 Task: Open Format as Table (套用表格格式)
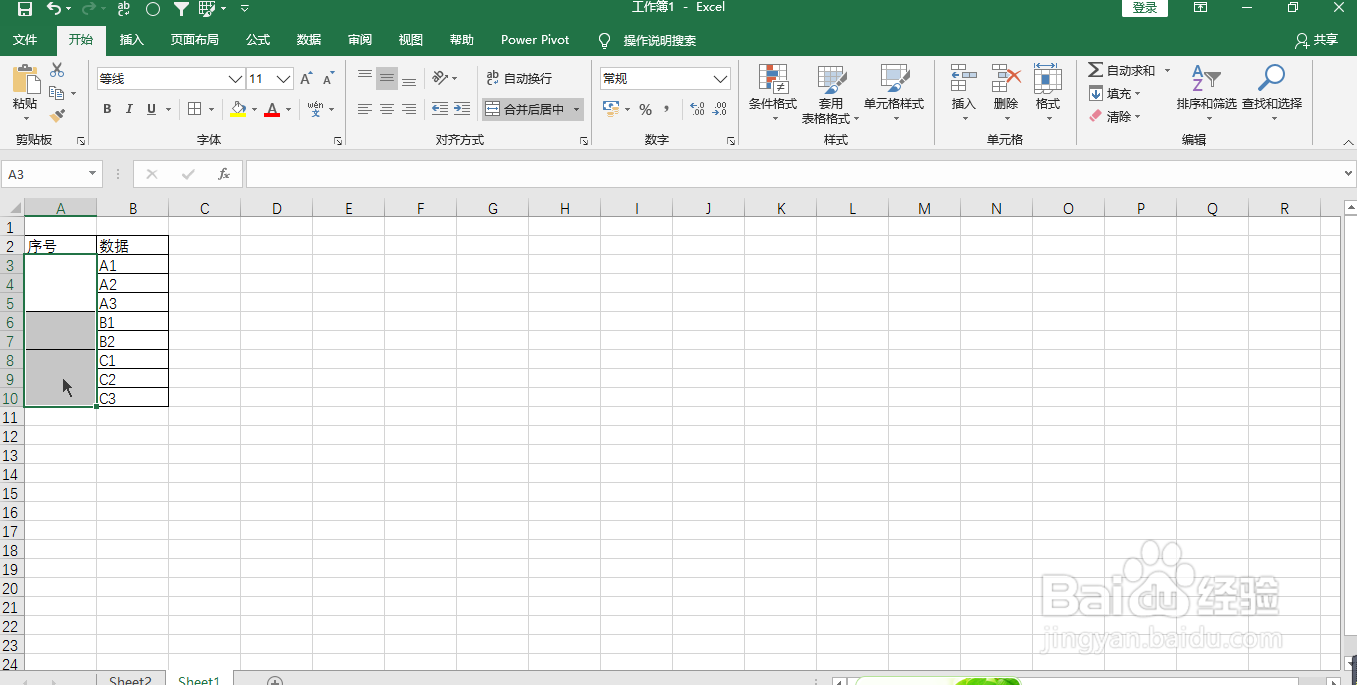[x=831, y=93]
